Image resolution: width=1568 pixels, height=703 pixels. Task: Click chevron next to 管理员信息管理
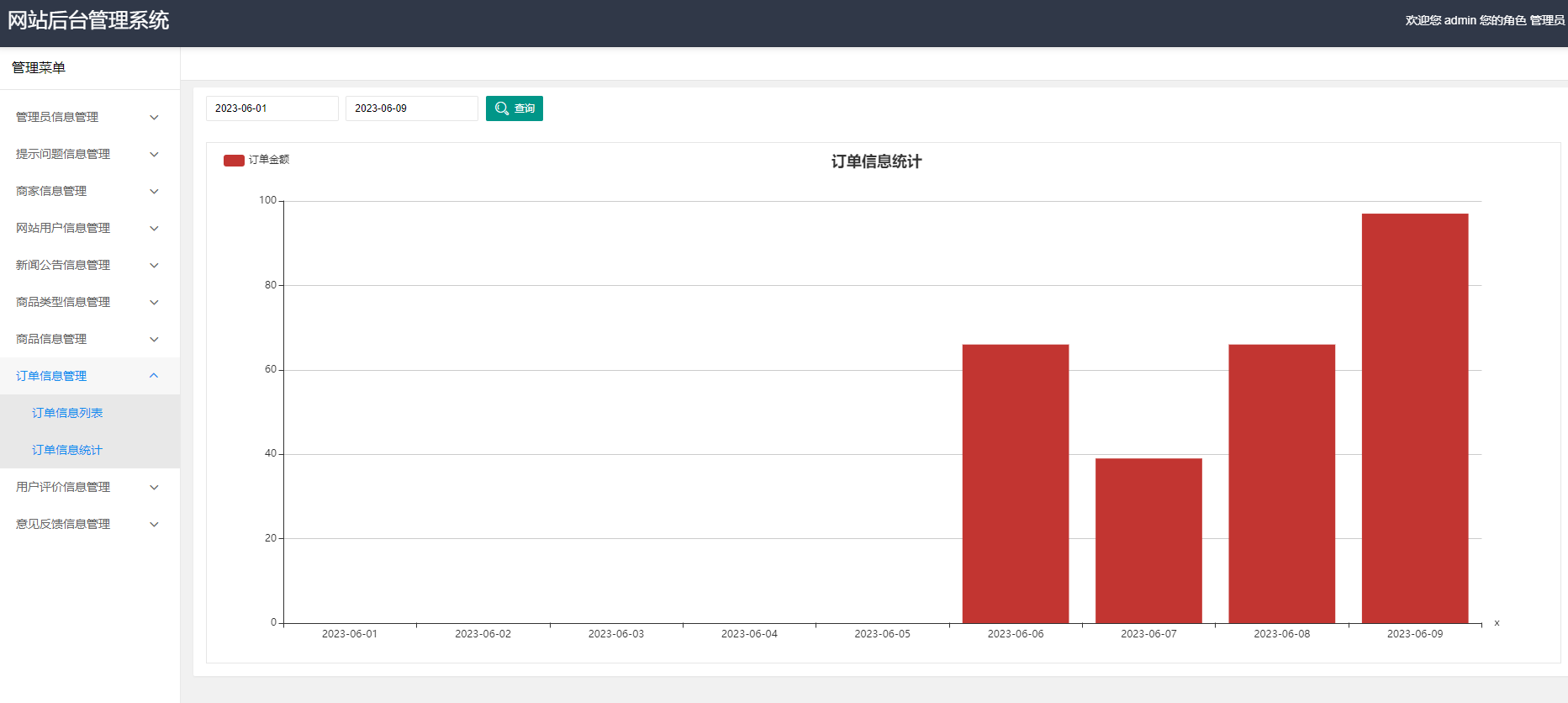pos(154,118)
